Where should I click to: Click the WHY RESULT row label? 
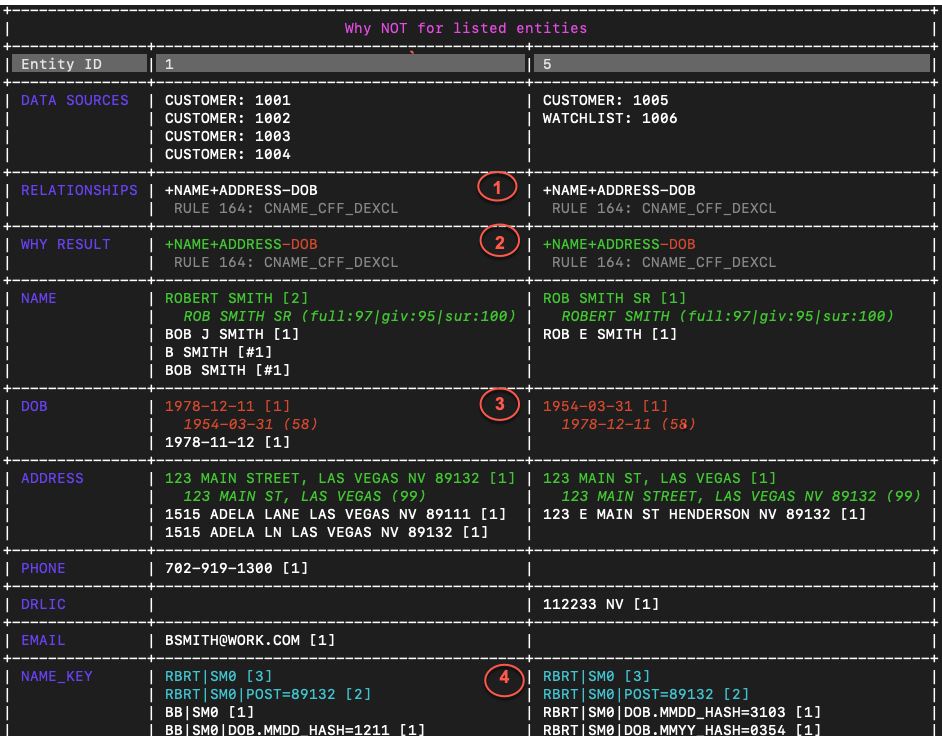(65, 245)
